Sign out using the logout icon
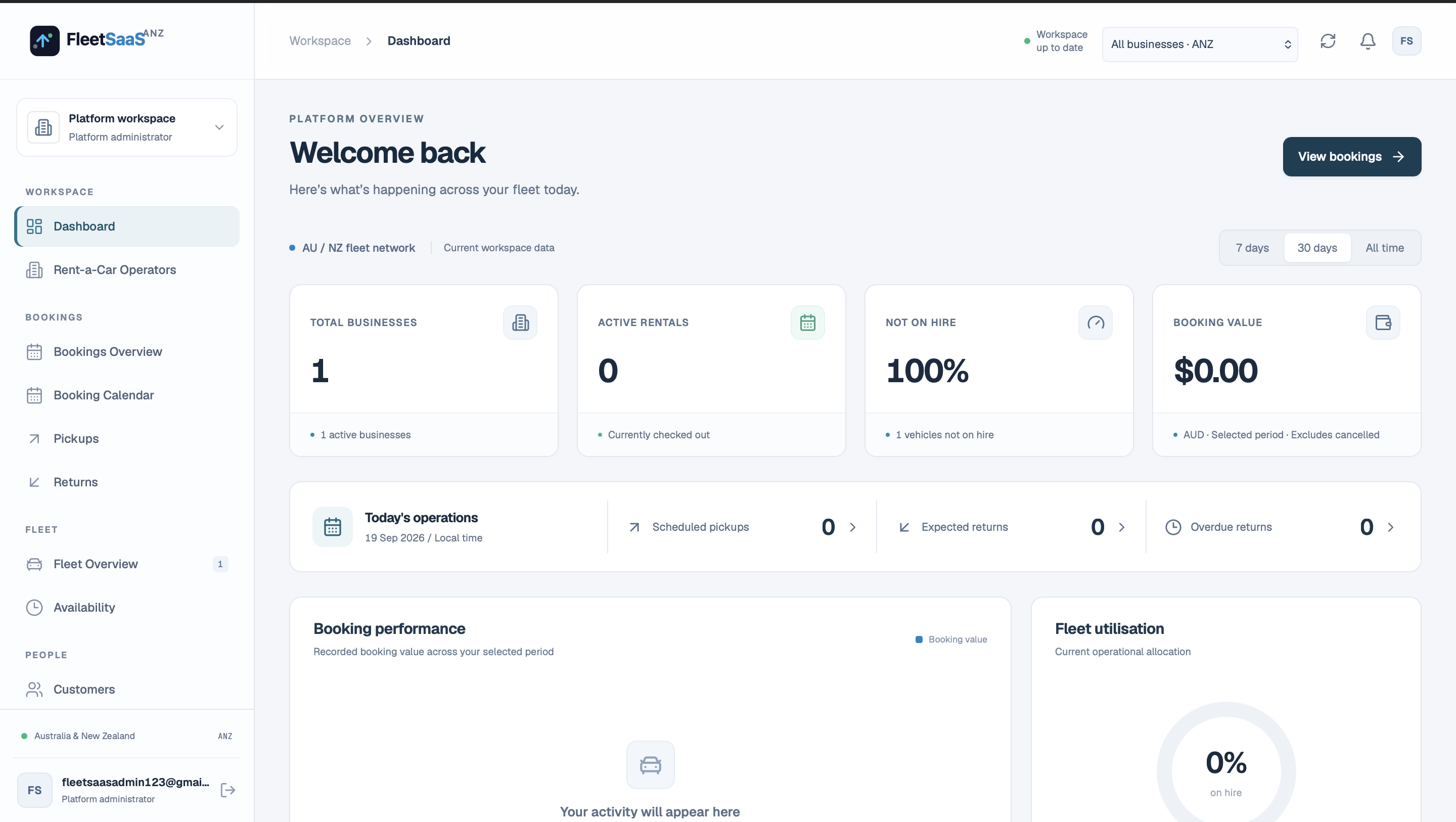 228,790
